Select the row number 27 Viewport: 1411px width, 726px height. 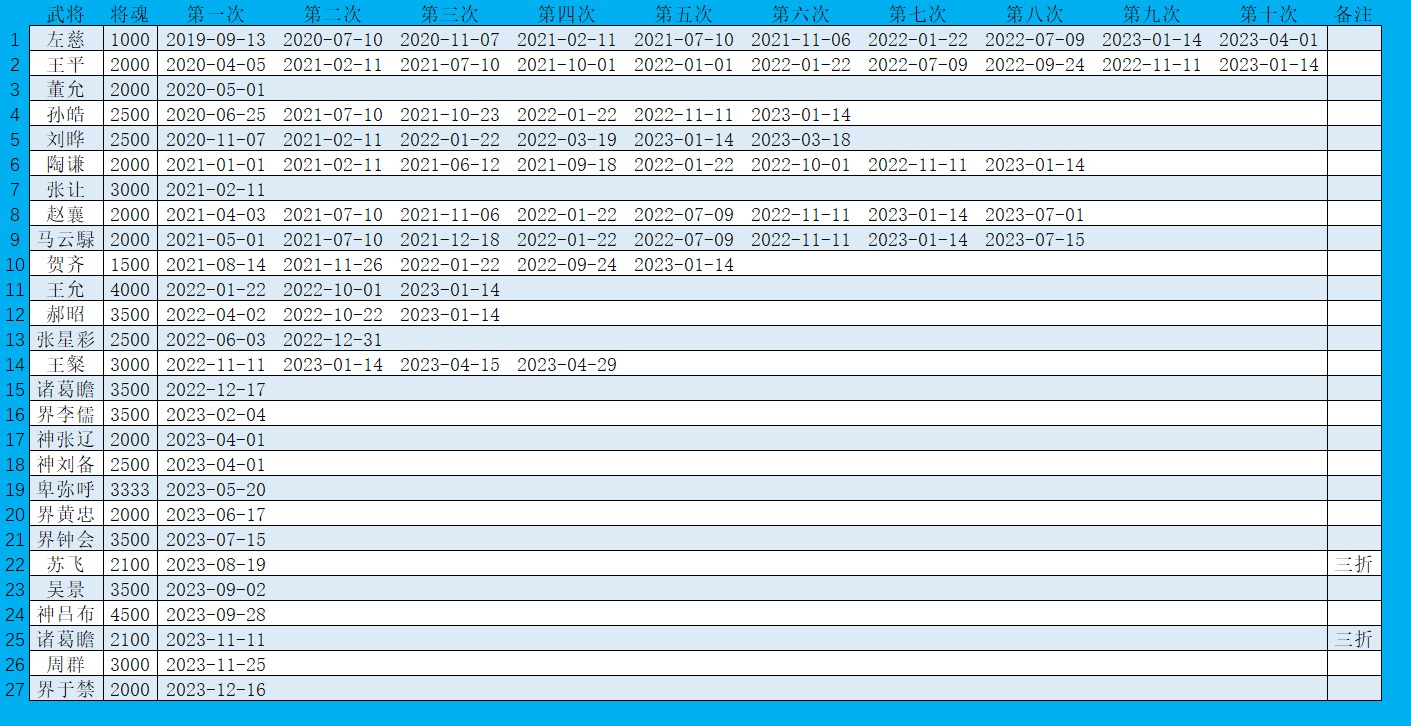coord(14,690)
